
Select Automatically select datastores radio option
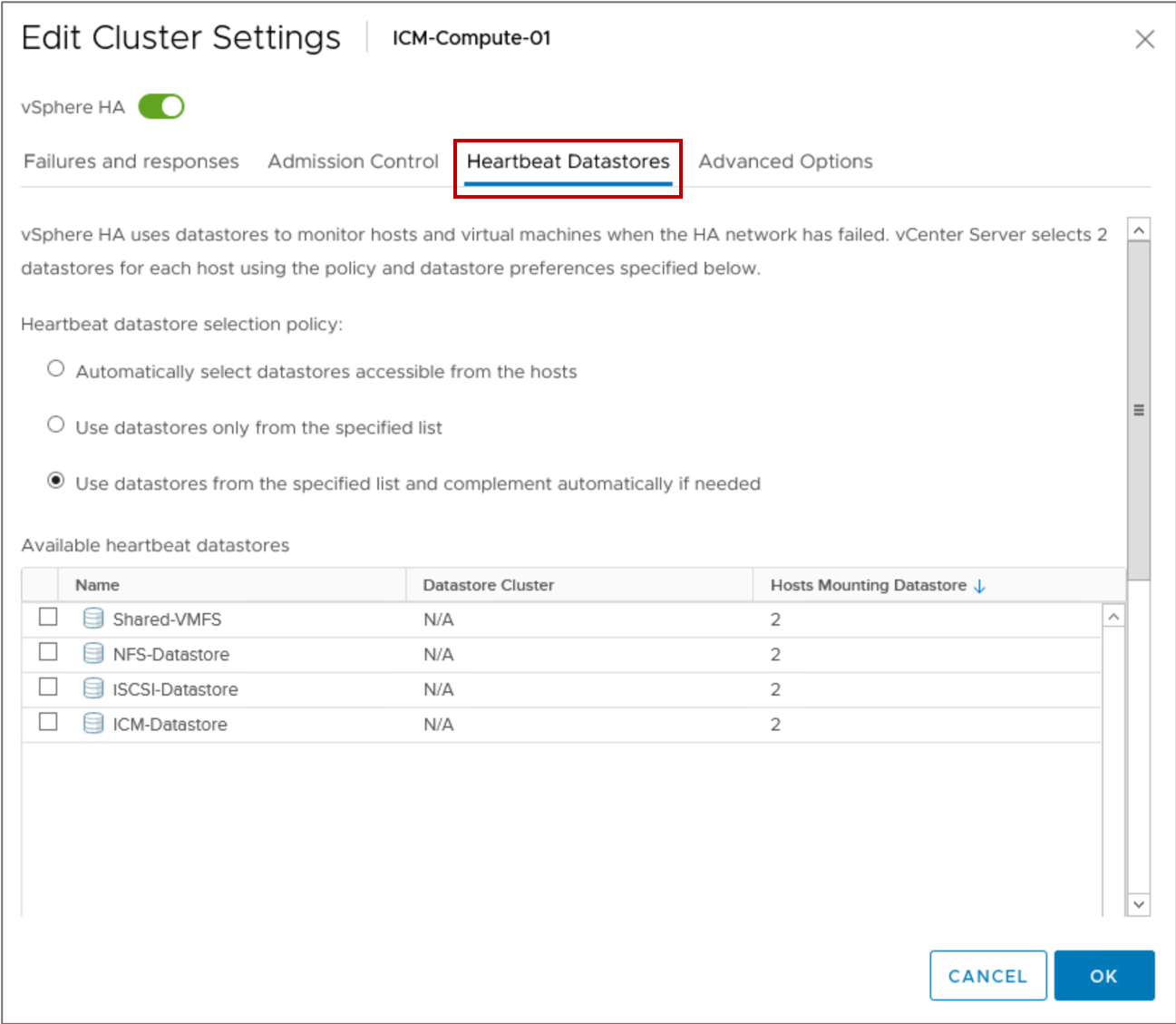tap(56, 368)
